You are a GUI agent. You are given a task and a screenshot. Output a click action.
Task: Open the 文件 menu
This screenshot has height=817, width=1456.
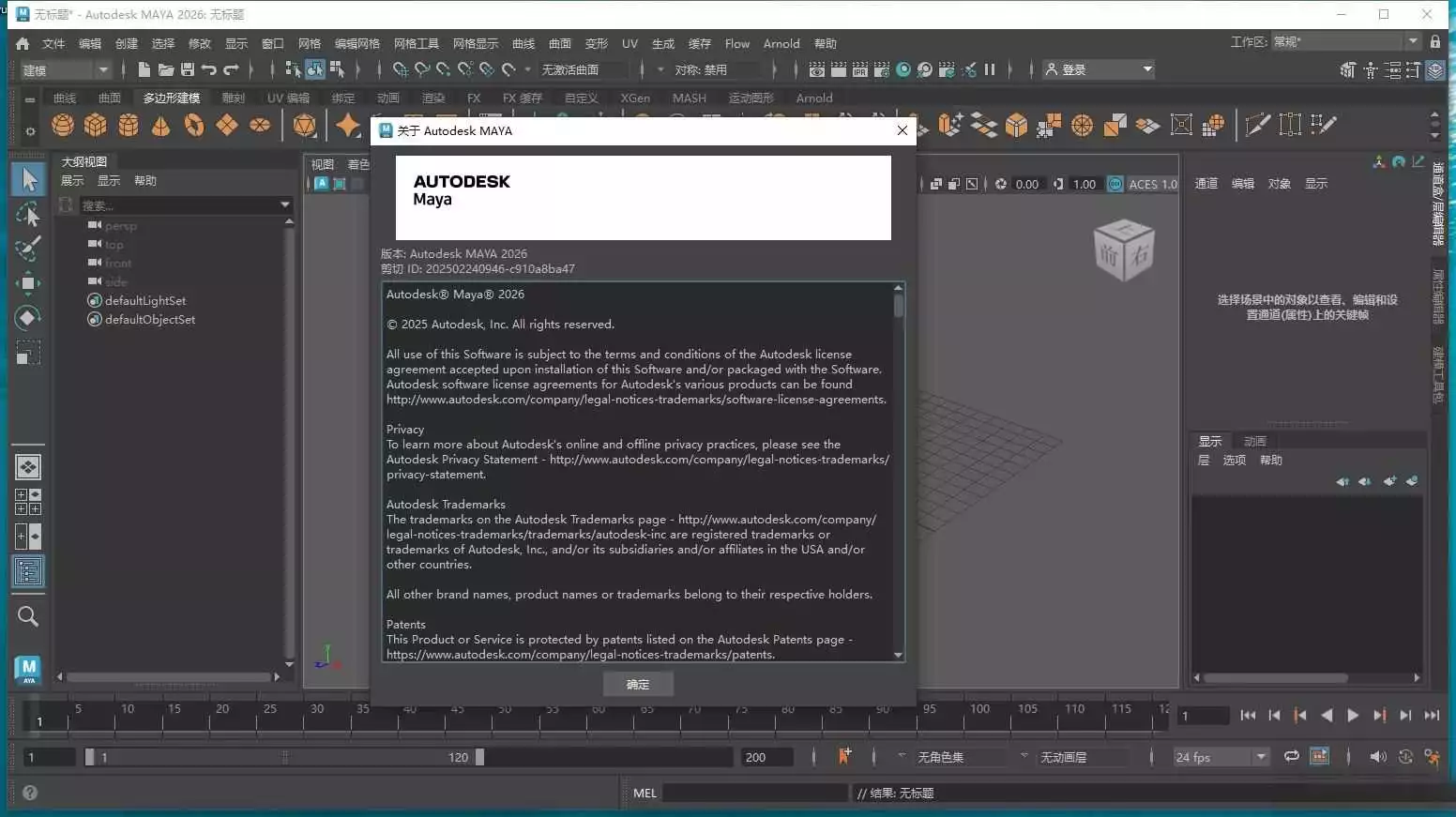click(53, 44)
